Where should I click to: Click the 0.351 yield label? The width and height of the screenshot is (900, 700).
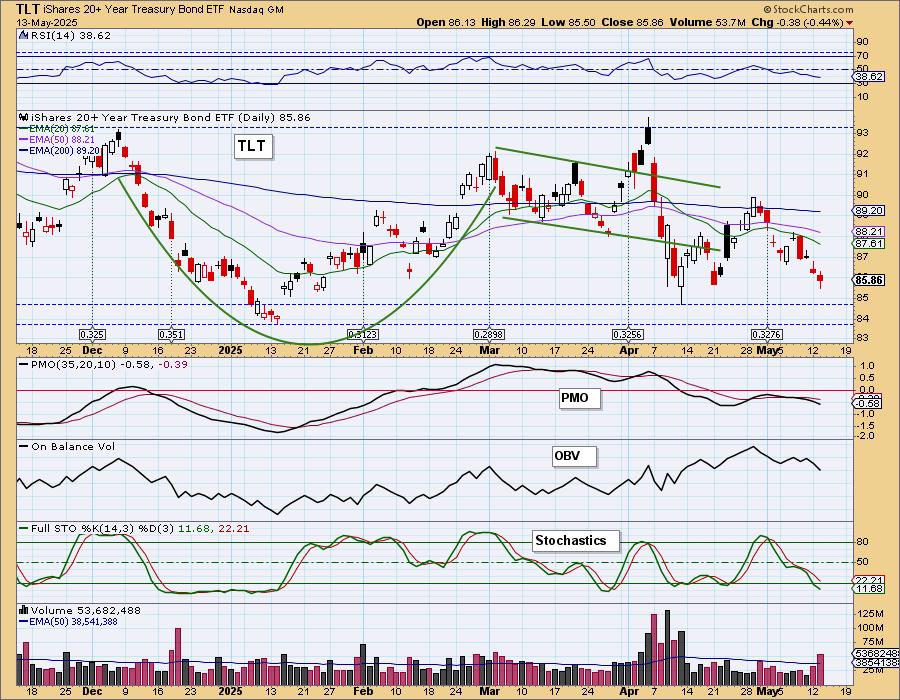(x=171, y=335)
